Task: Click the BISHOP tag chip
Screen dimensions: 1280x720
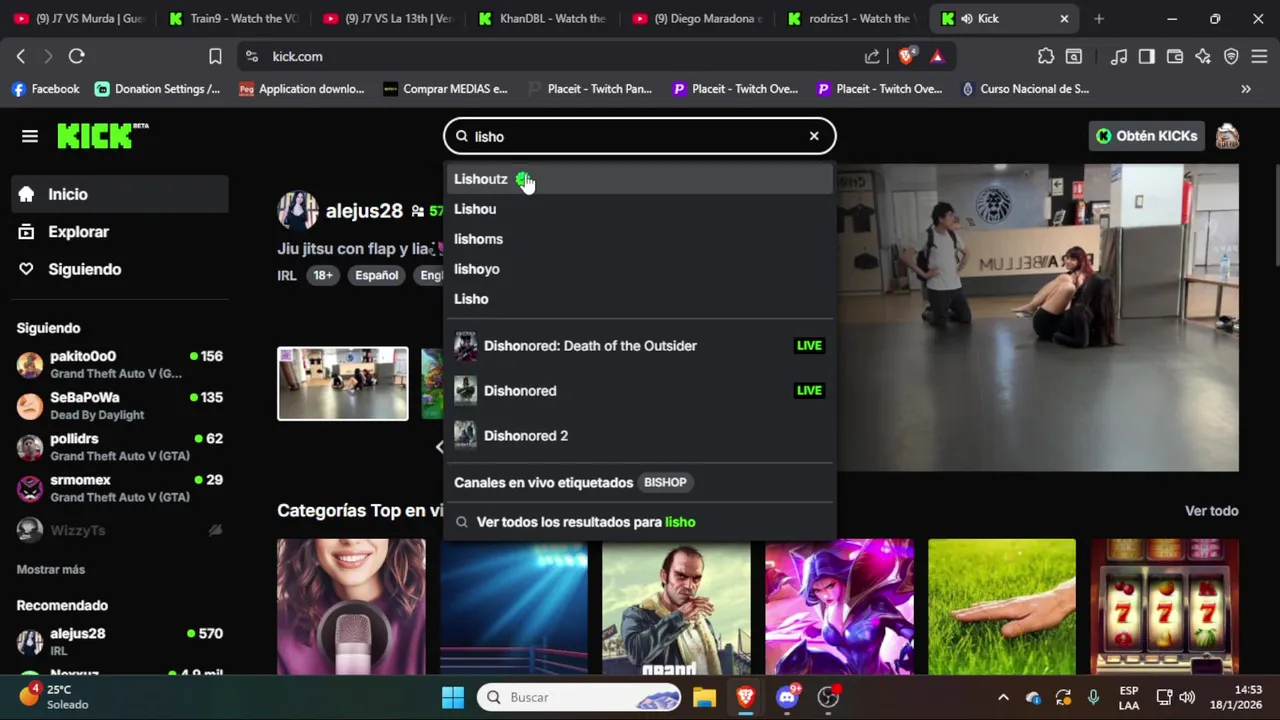Action: (665, 482)
